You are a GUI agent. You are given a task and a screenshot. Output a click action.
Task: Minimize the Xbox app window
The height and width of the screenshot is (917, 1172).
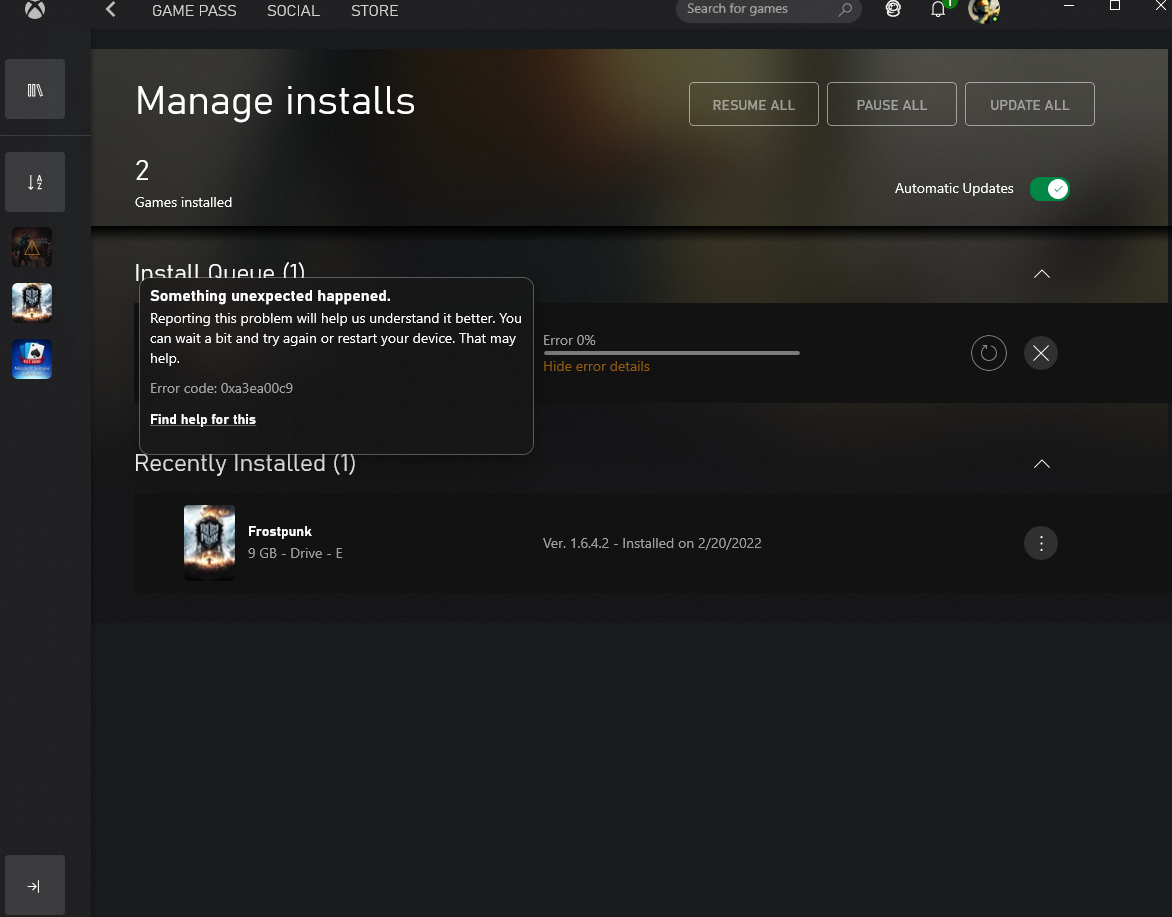(1069, 6)
